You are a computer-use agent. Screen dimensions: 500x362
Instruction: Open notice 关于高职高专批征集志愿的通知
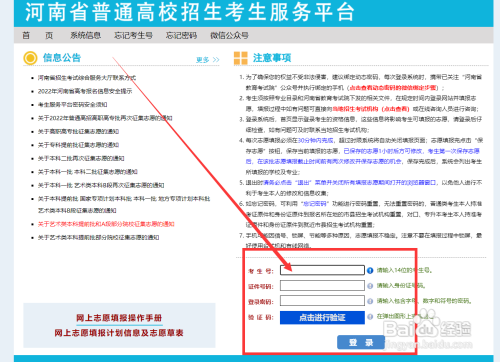78,131
